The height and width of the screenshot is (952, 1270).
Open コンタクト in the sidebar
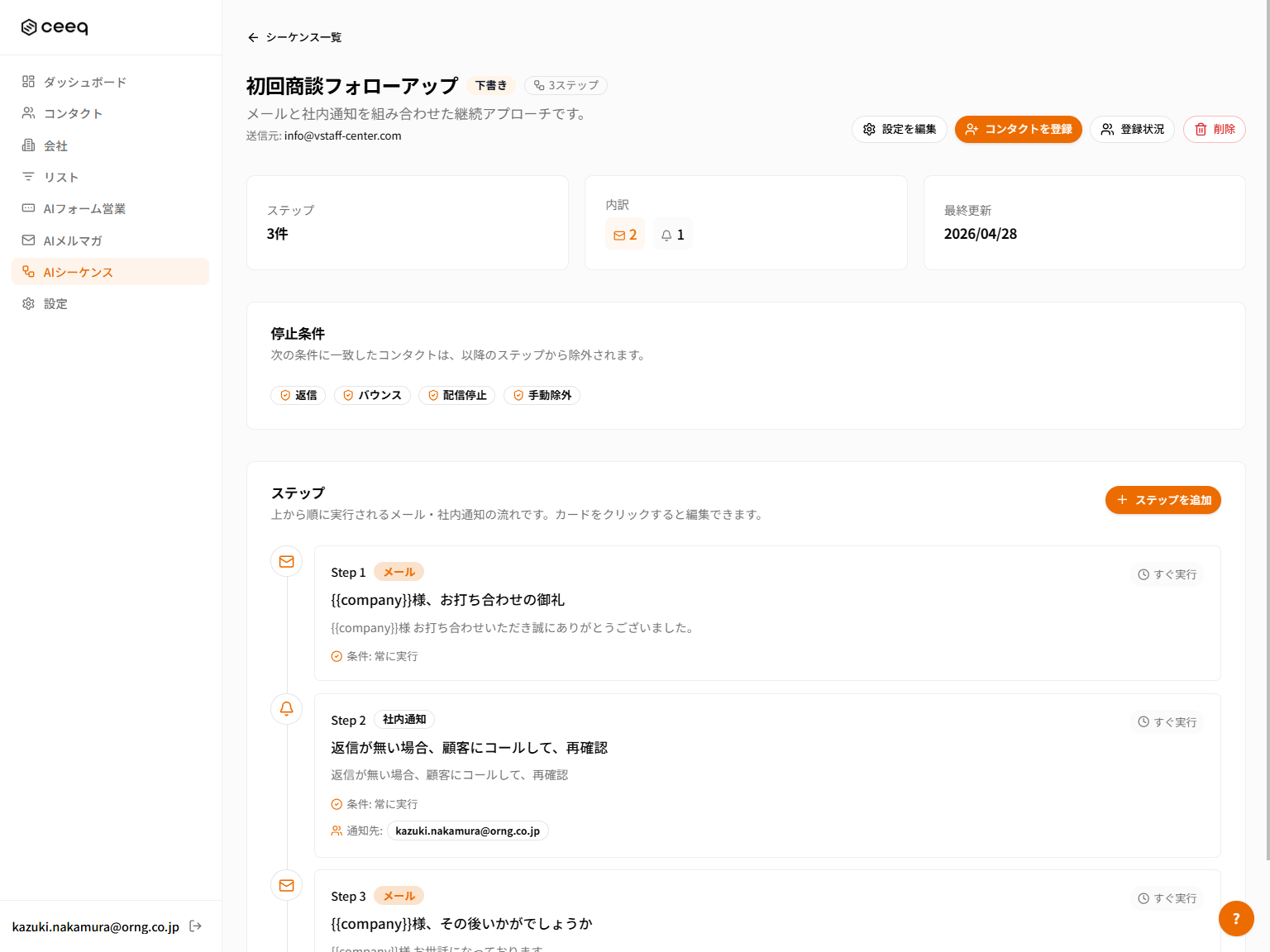pos(110,113)
